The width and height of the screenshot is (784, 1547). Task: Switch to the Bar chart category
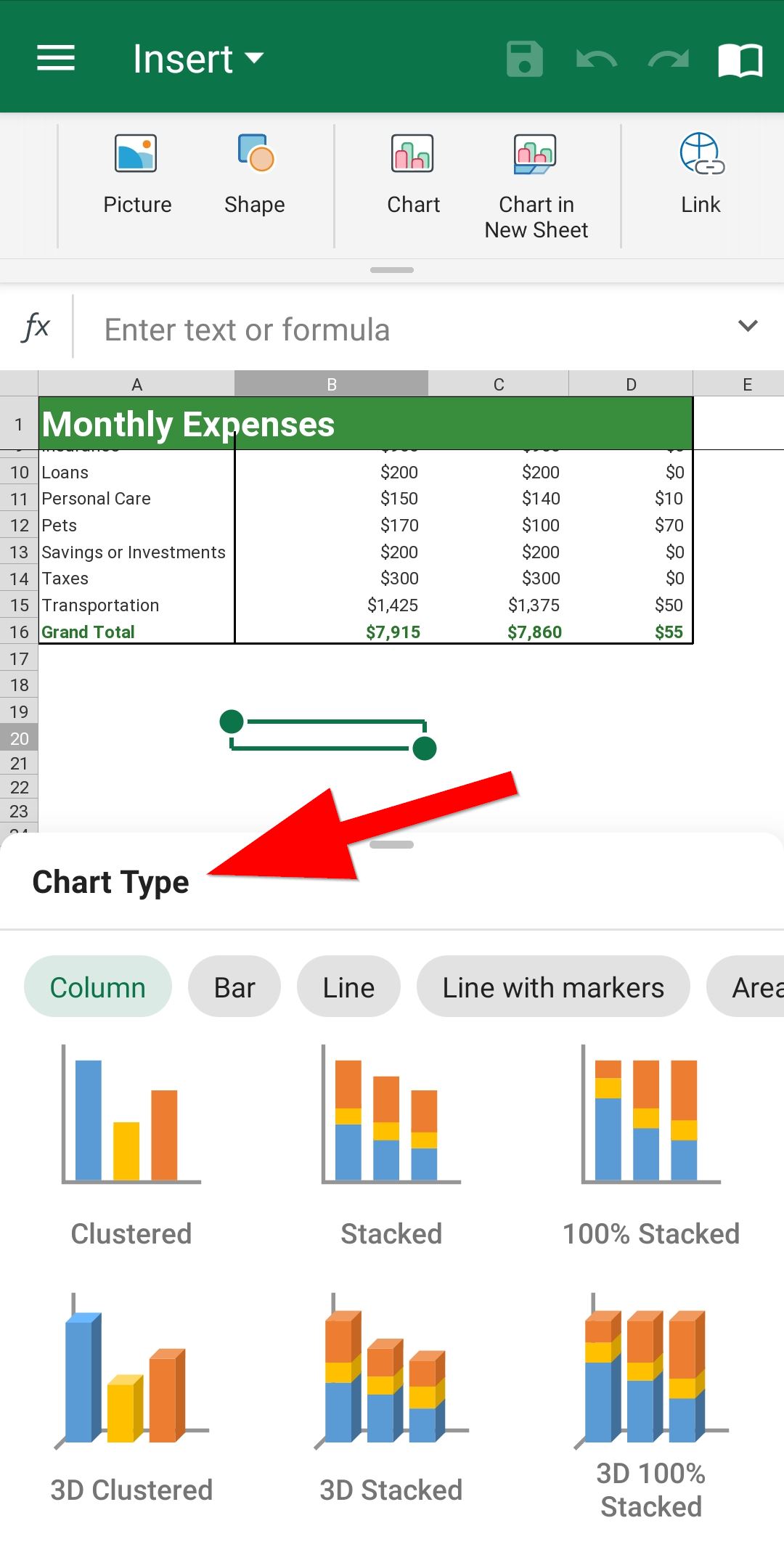click(234, 987)
